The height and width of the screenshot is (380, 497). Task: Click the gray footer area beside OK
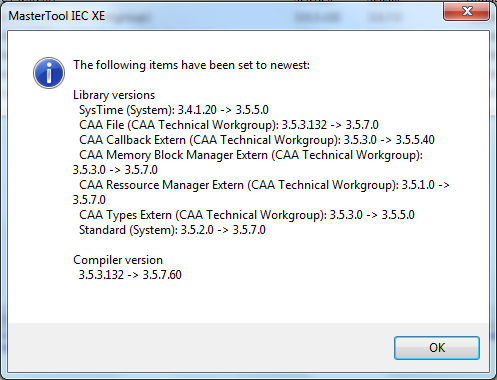(x=200, y=347)
